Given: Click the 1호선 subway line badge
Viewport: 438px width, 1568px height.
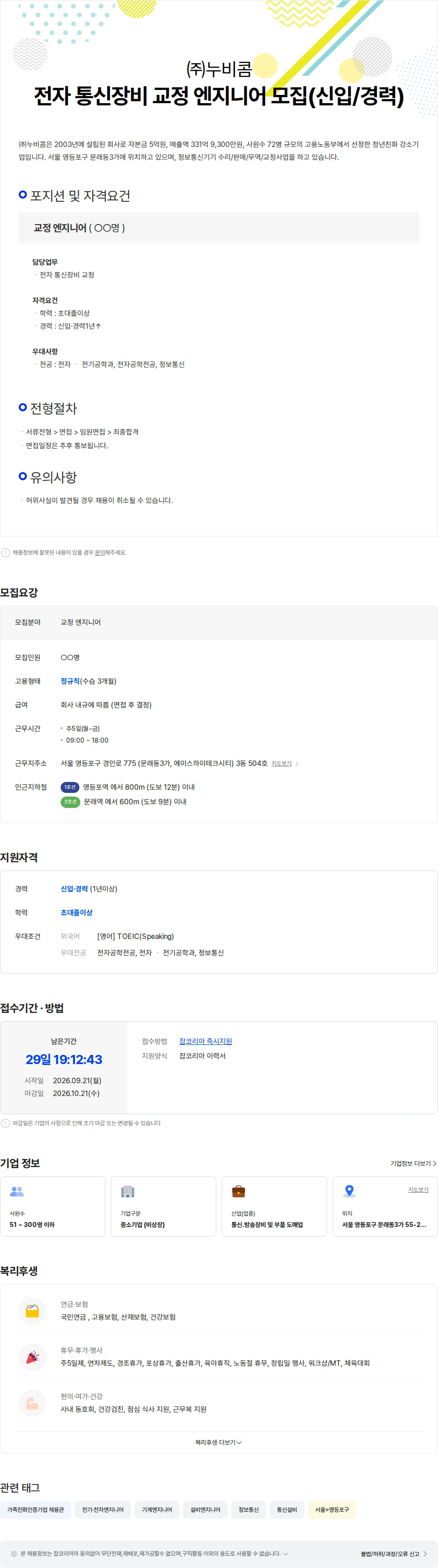Looking at the screenshot, I should [70, 787].
